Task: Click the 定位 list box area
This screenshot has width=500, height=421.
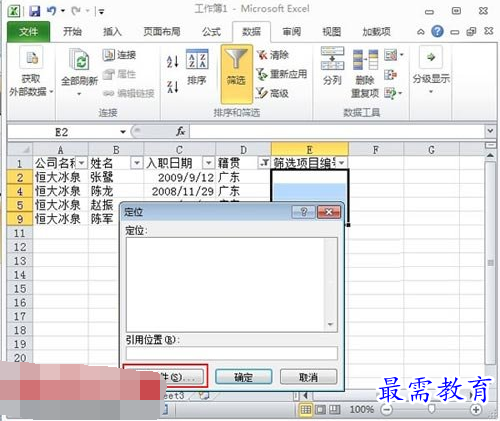Action: tap(232, 284)
